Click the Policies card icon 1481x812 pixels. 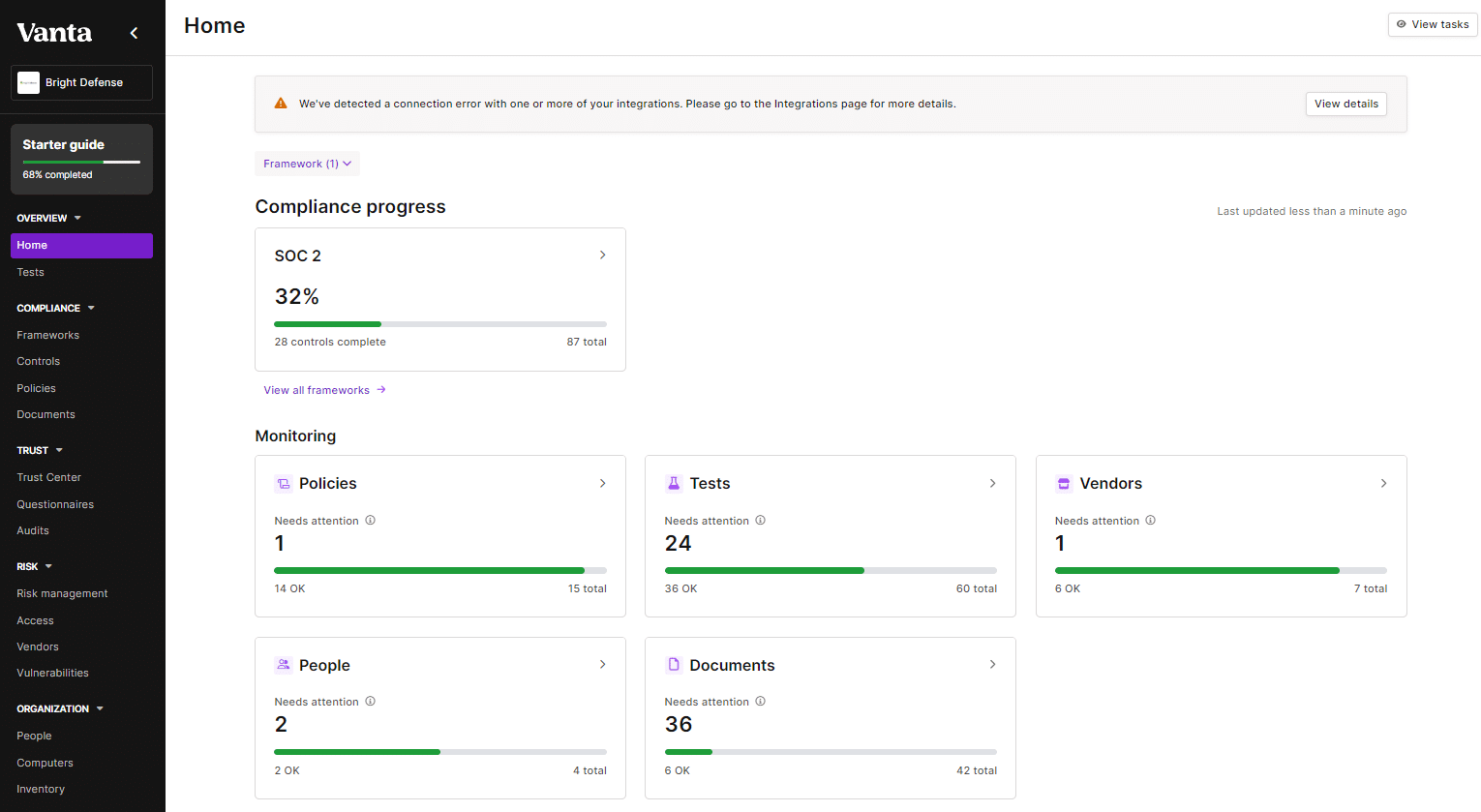pos(284,484)
